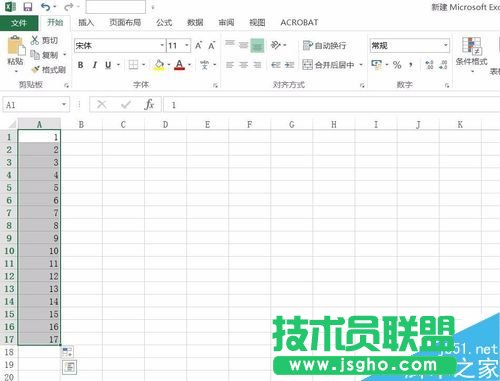Expand the merge and center dropdown arrow
500x381 pixels.
coord(361,65)
